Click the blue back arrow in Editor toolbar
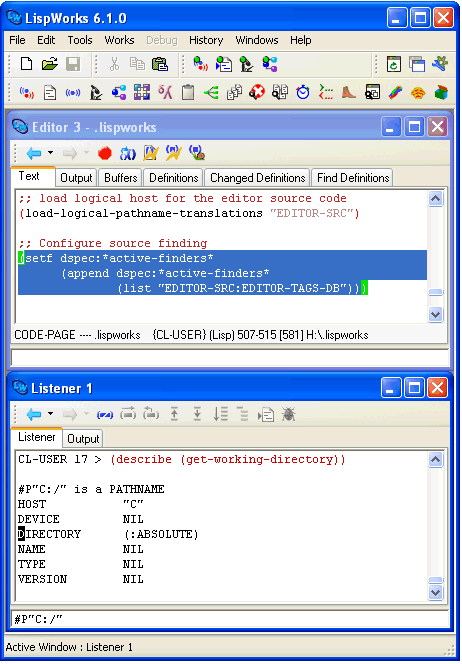462x664 pixels. point(34,153)
